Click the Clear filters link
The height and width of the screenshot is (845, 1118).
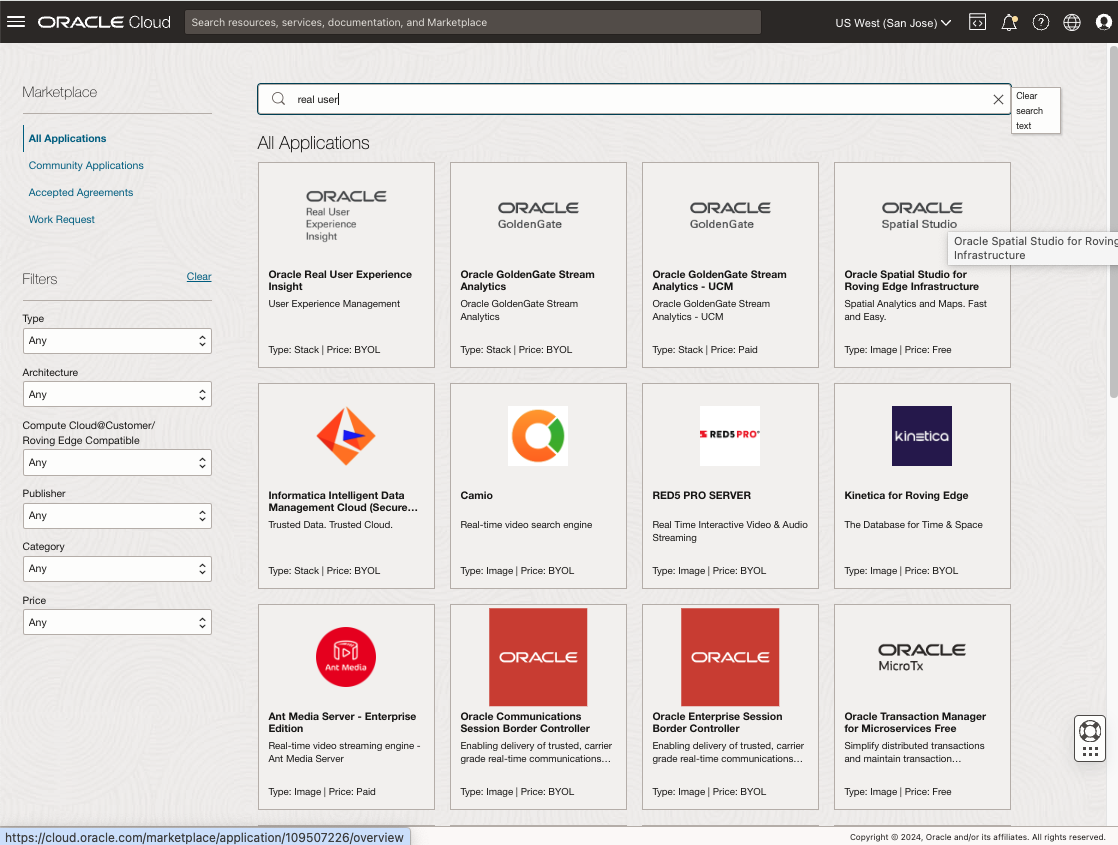click(199, 277)
